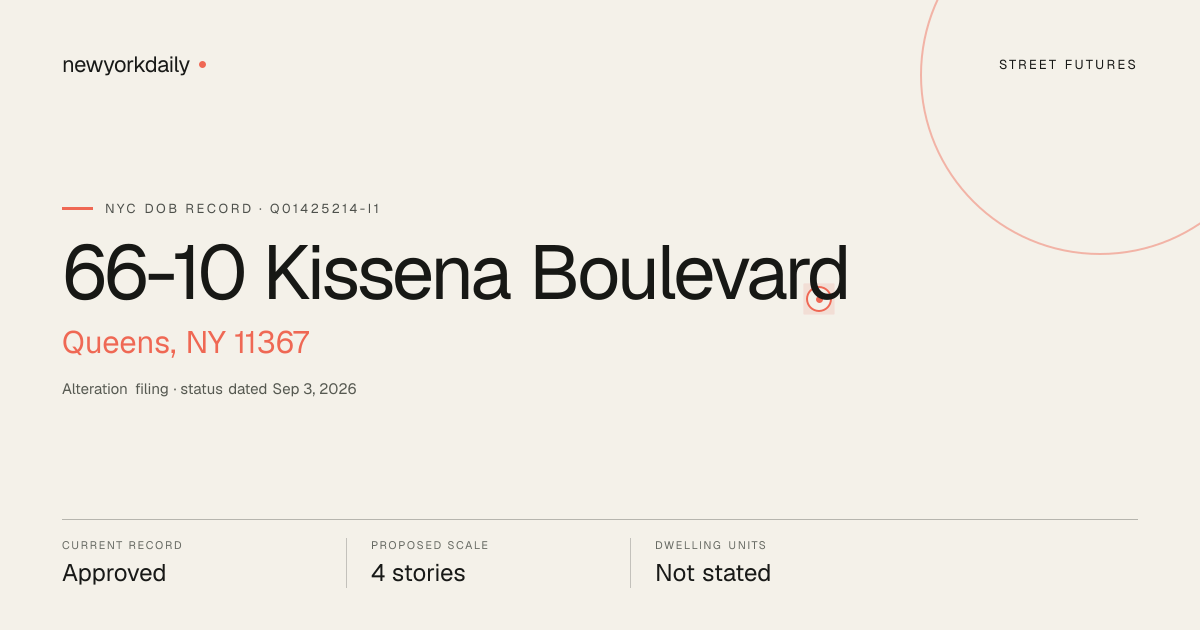Image resolution: width=1200 pixels, height=630 pixels.
Task: Open the STREET FUTURES section label
Action: point(1068,65)
